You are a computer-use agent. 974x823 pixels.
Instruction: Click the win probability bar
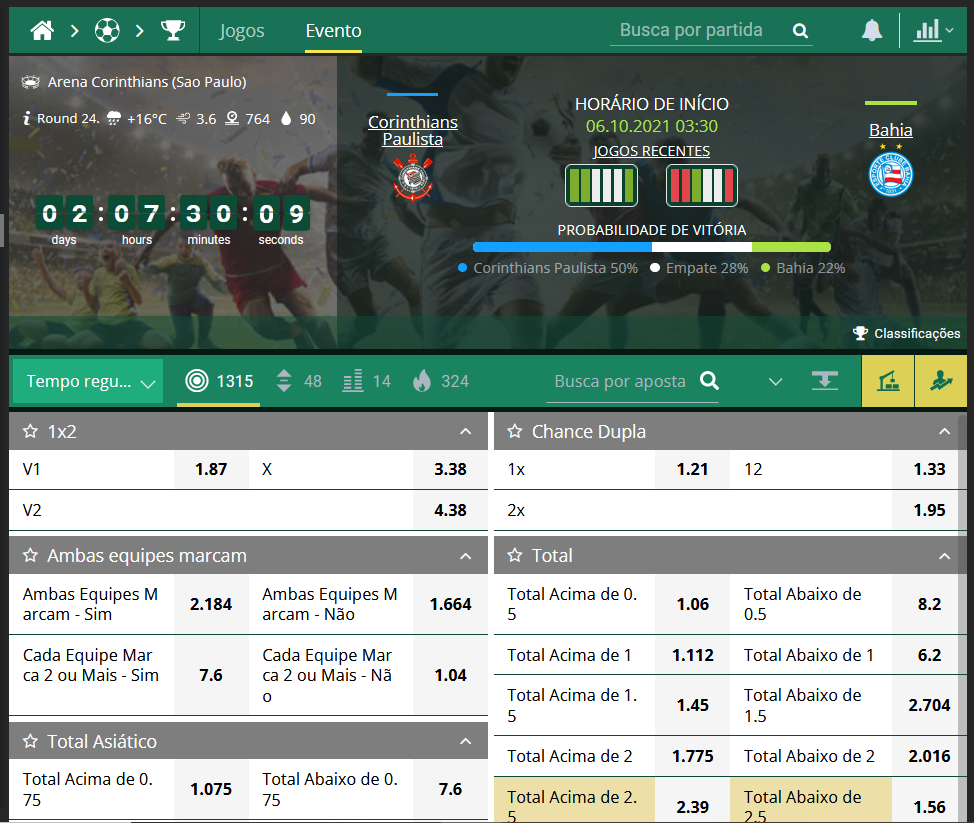coord(652,247)
